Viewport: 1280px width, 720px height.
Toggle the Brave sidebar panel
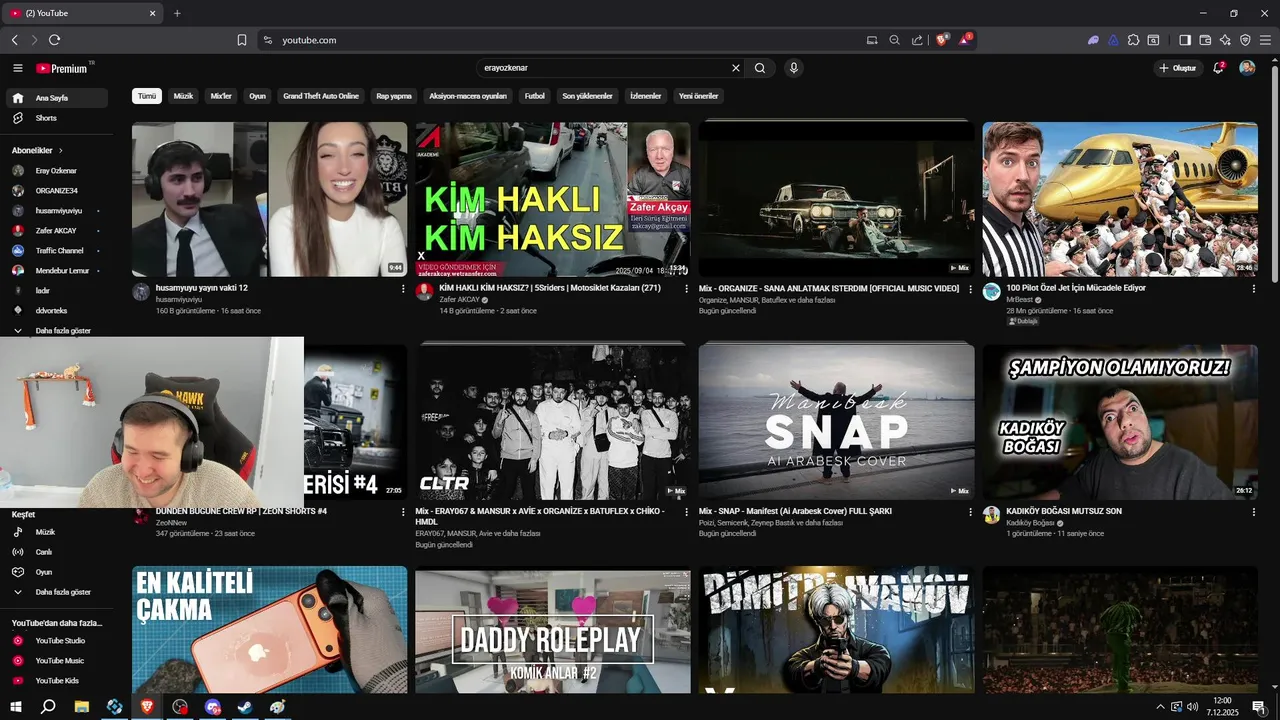pyautogui.click(x=1185, y=40)
